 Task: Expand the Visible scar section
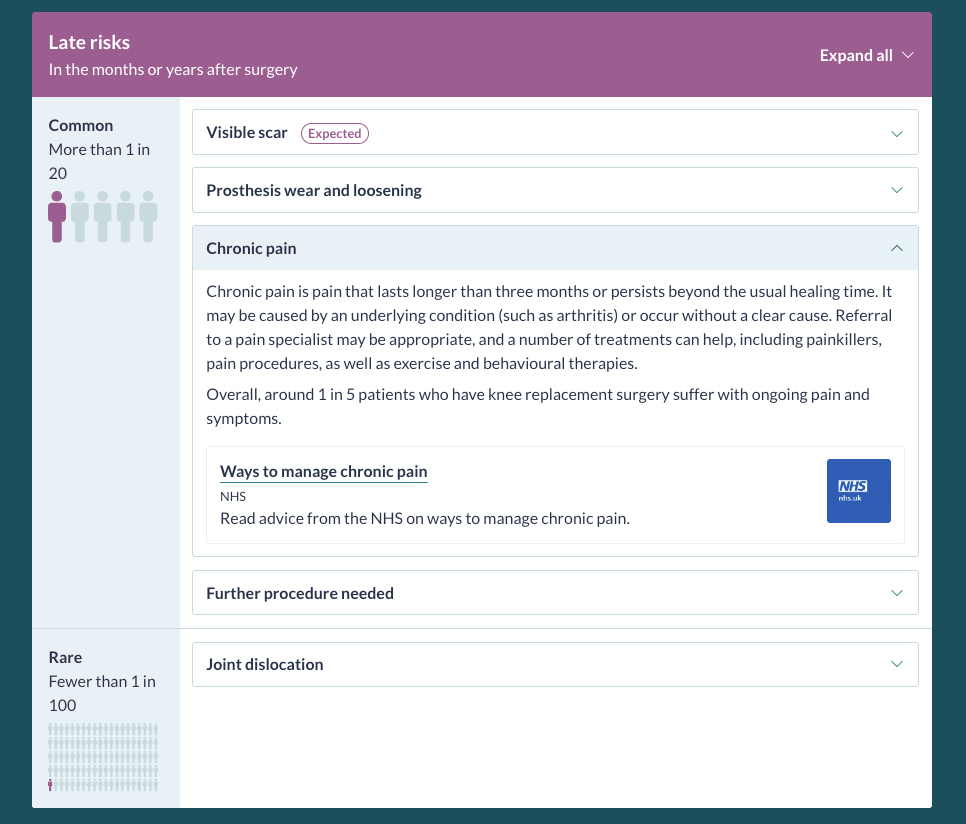[x=247, y=133]
